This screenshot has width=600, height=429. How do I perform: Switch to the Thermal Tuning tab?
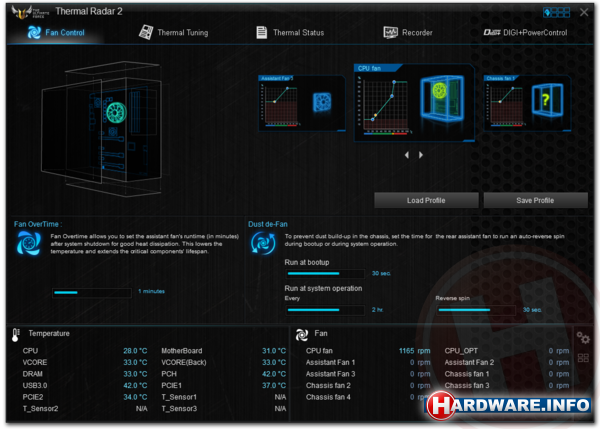click(173, 33)
